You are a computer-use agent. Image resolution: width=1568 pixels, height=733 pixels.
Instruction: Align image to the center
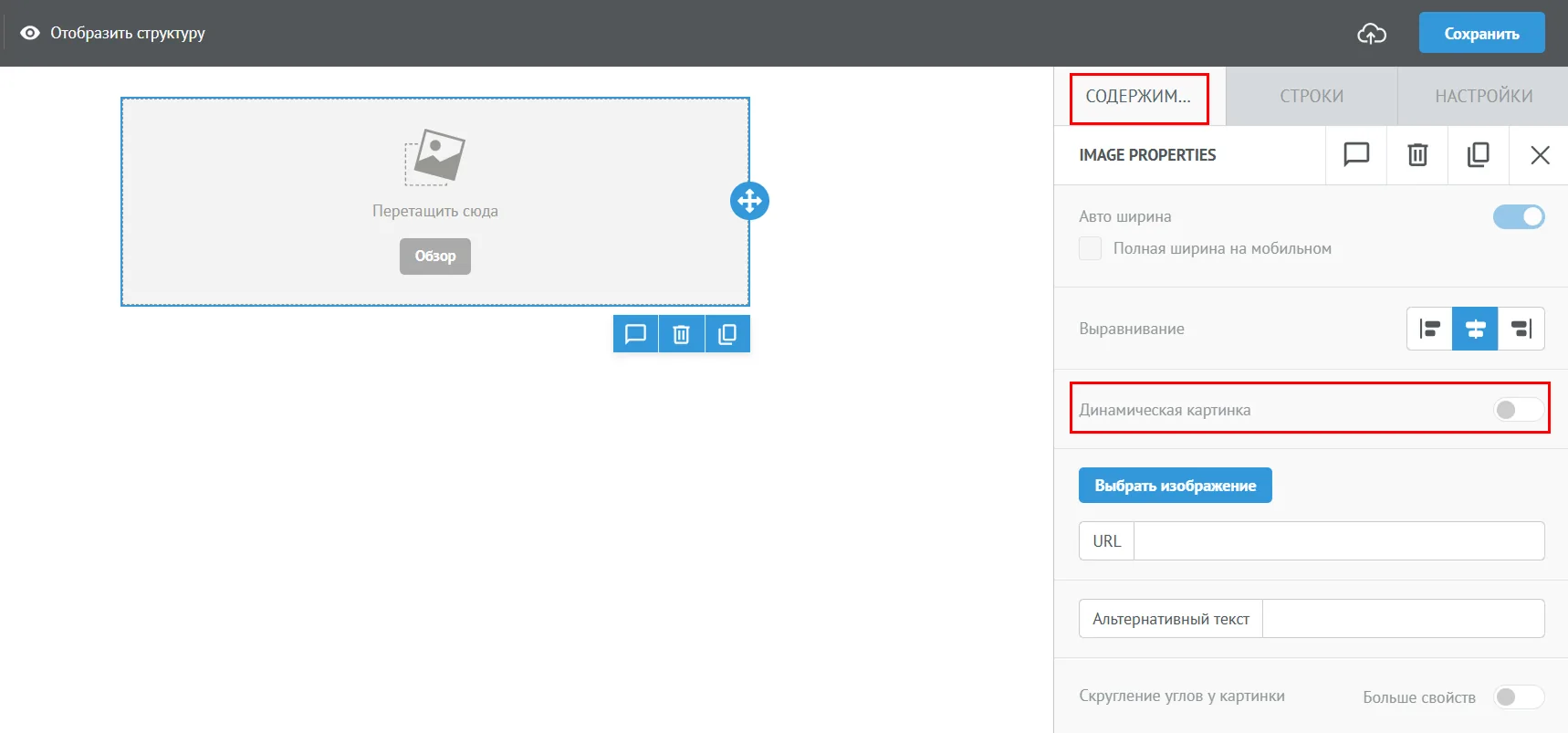(1476, 329)
